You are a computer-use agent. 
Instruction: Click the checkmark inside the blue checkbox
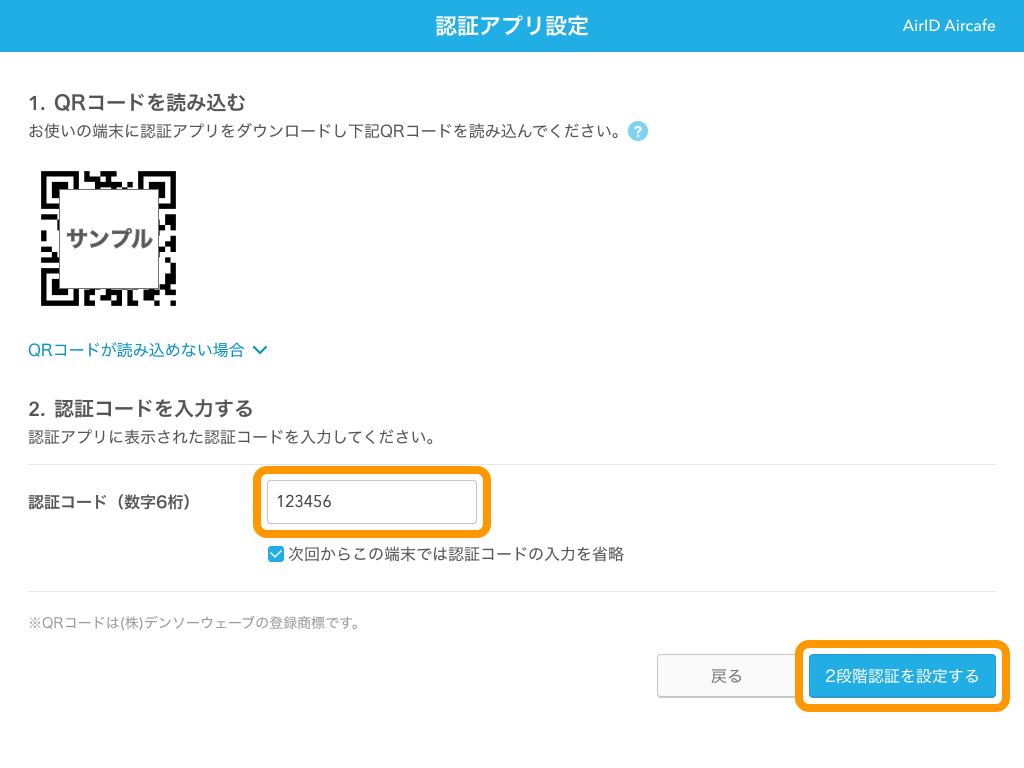coord(275,553)
